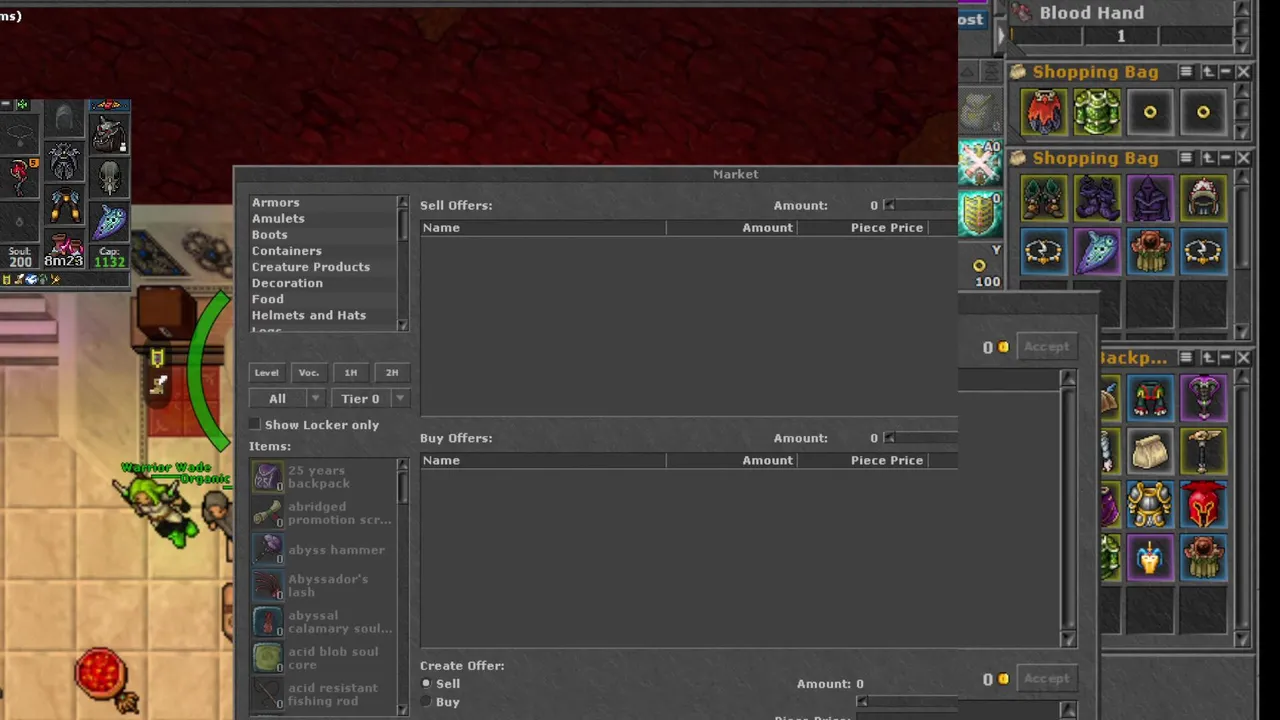
Task: Go up one level in Backpack container
Action: point(1208,357)
